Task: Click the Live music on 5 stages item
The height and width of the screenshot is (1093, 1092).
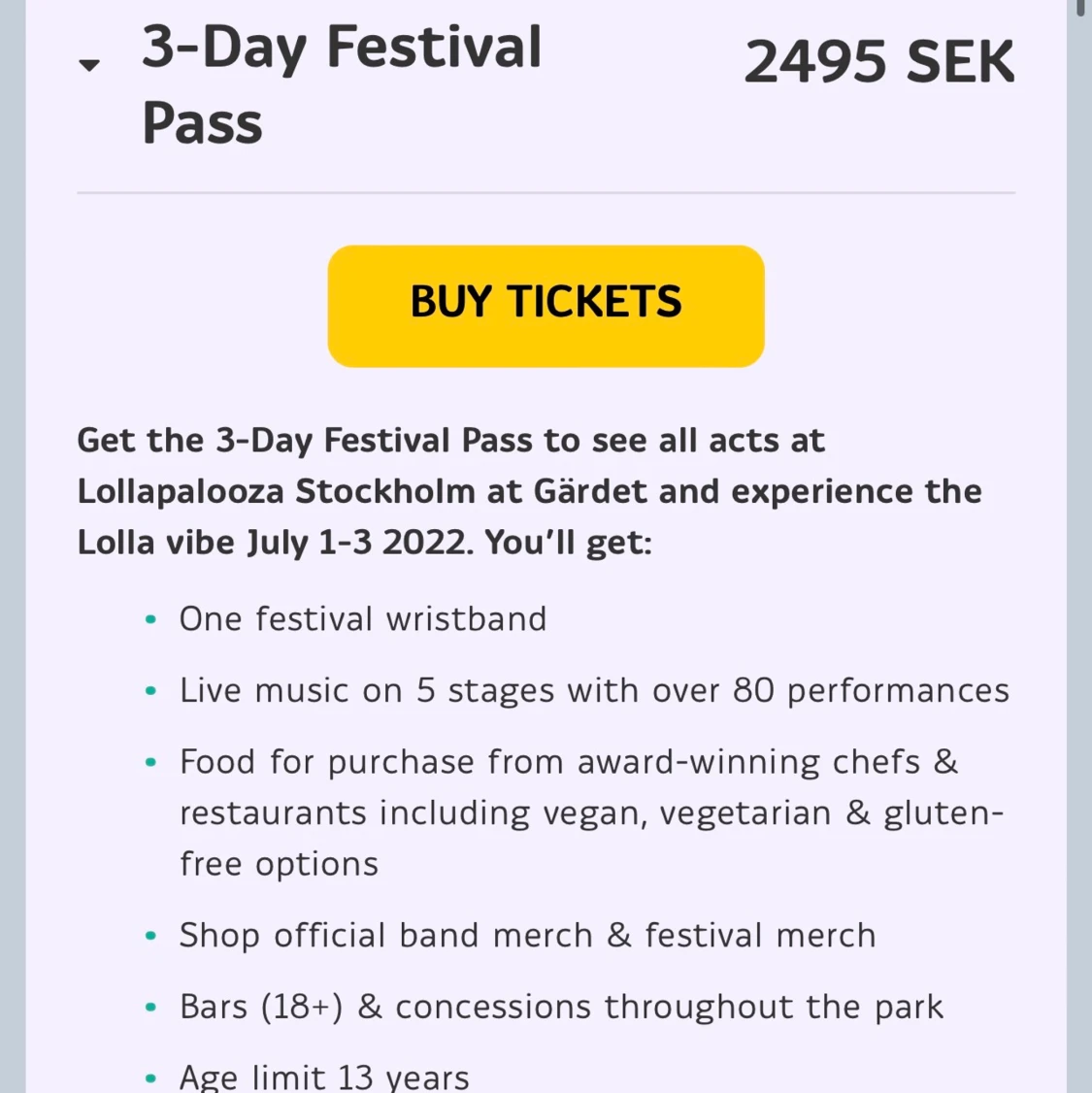Action: tap(594, 690)
